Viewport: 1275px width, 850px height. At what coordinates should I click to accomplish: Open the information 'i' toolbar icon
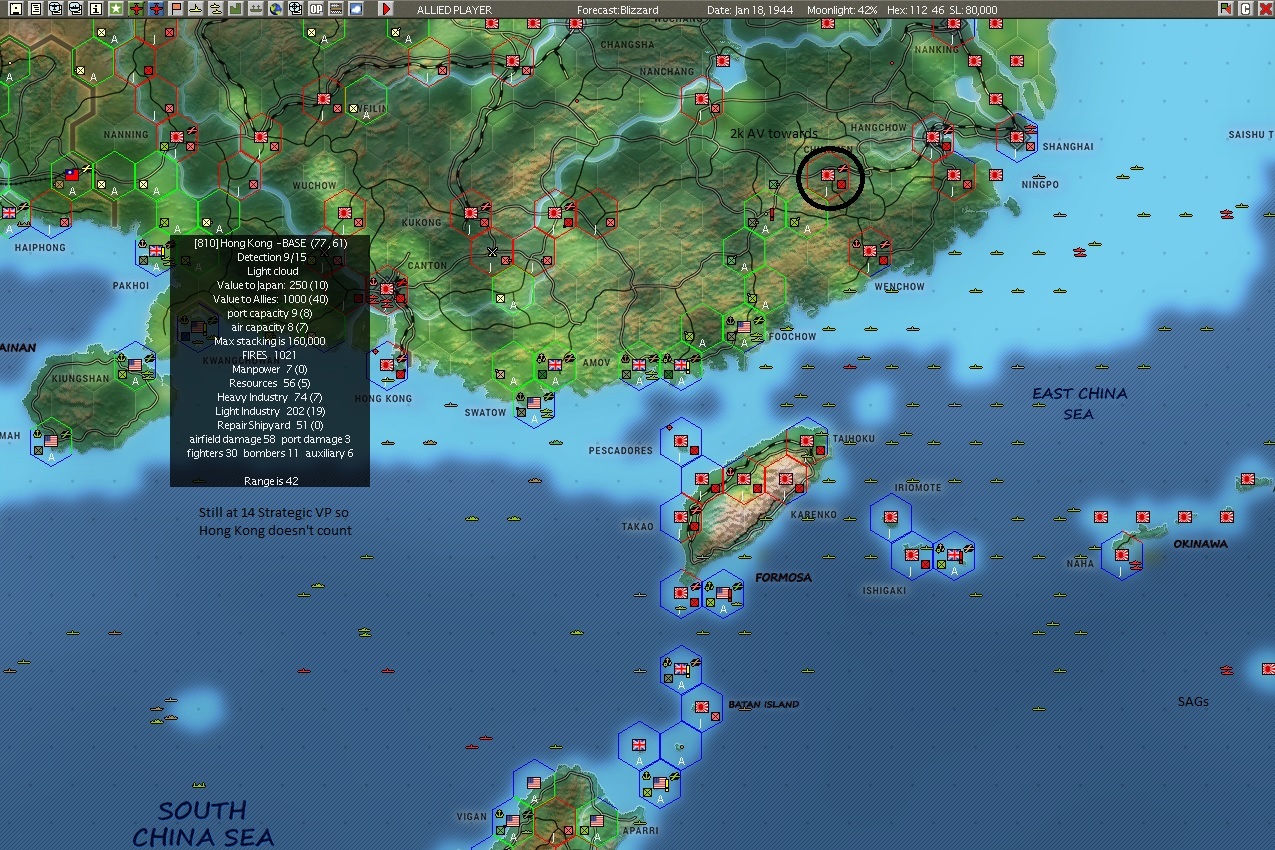(96, 9)
